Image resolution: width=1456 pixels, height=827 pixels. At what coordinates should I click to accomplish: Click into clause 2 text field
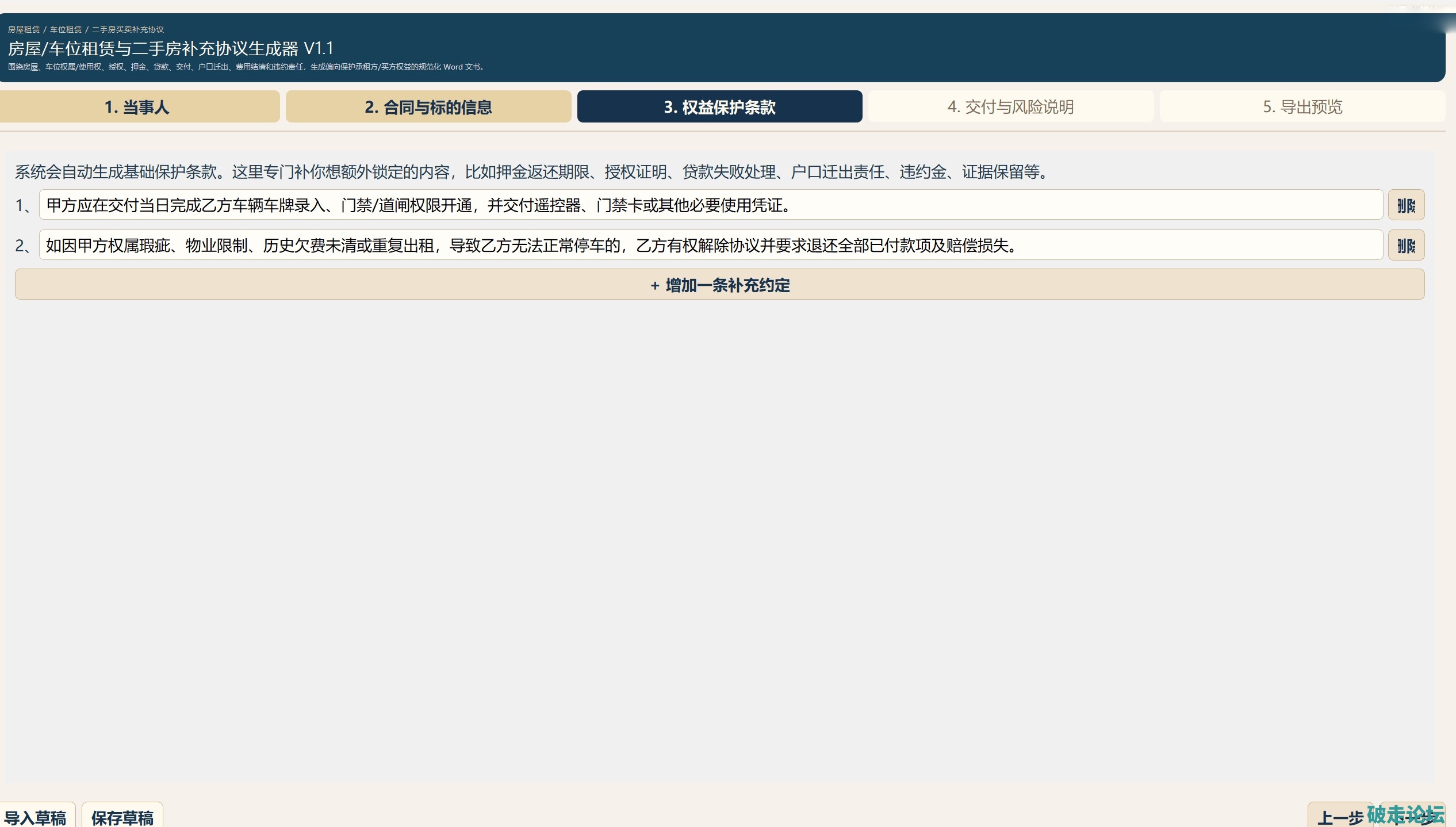point(710,246)
